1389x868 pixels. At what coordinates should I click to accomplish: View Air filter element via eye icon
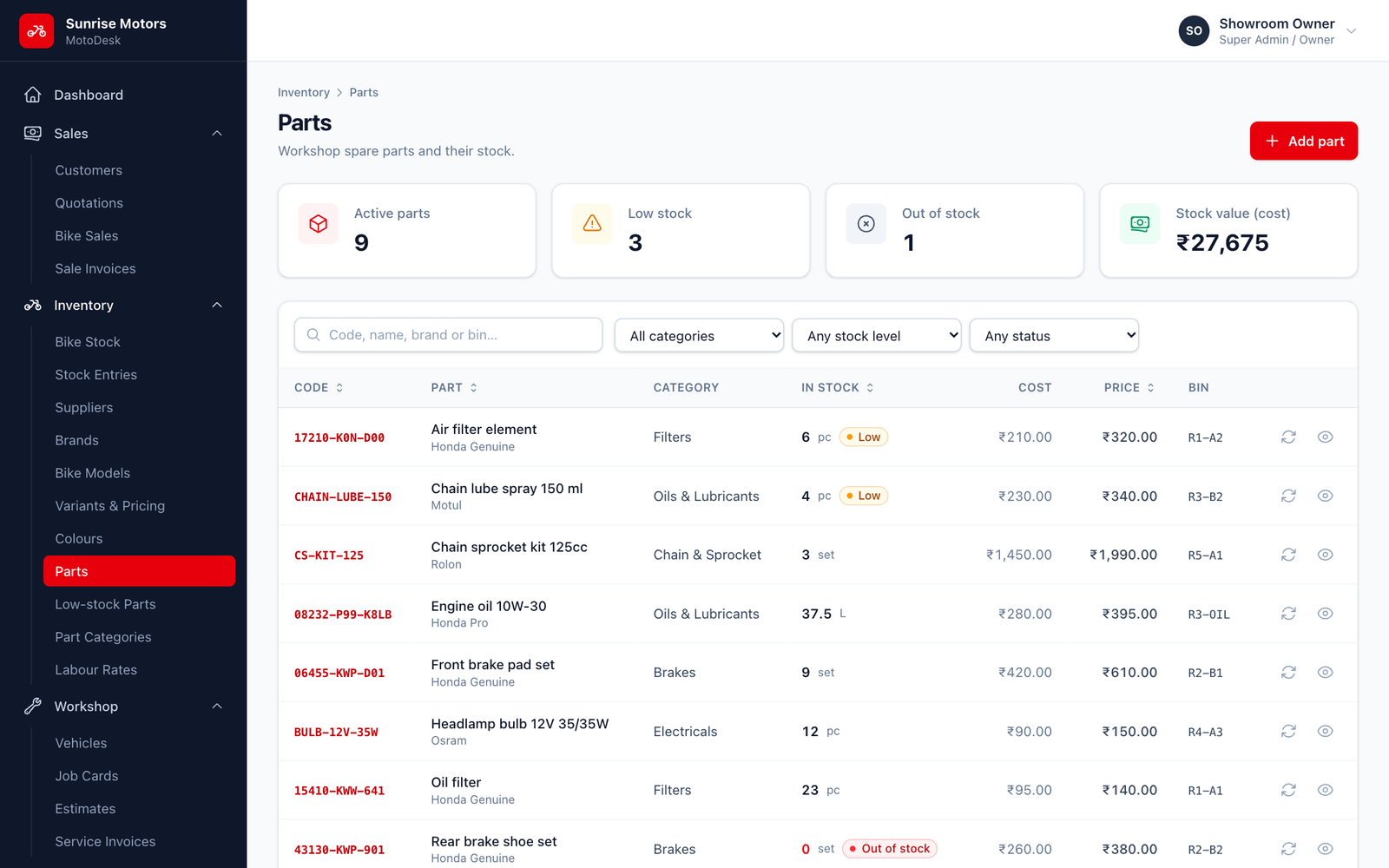(1325, 437)
